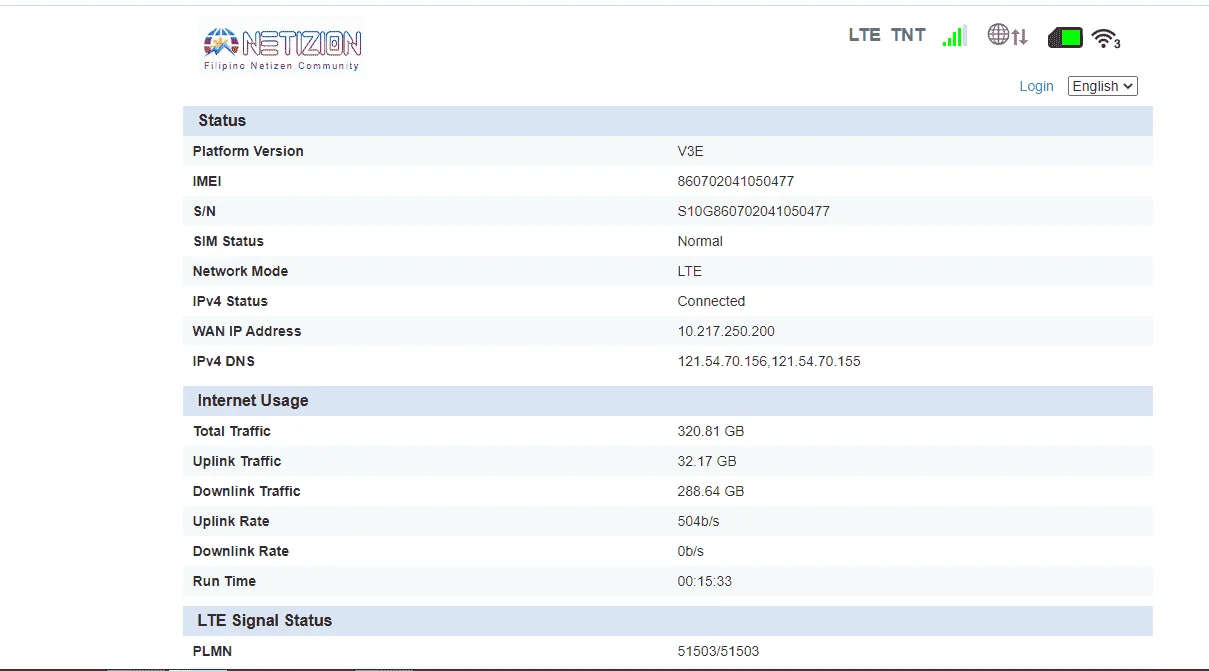Select the run time value 00:15:33
The width and height of the screenshot is (1209, 671).
point(705,581)
